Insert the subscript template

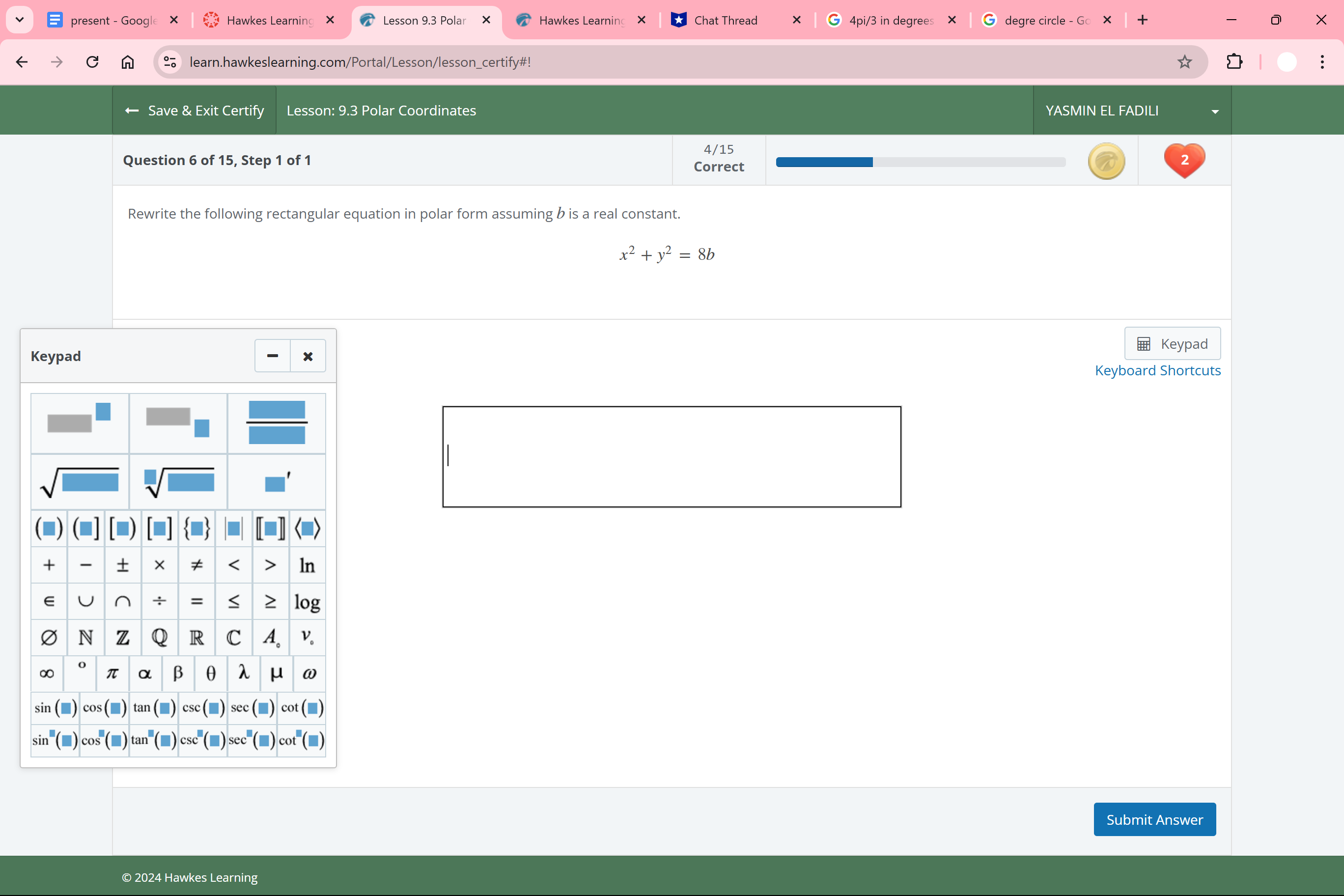[178, 423]
